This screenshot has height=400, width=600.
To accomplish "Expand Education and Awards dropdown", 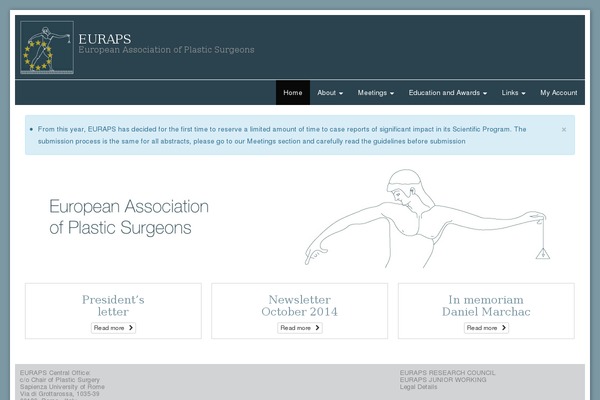I will (448, 93).
